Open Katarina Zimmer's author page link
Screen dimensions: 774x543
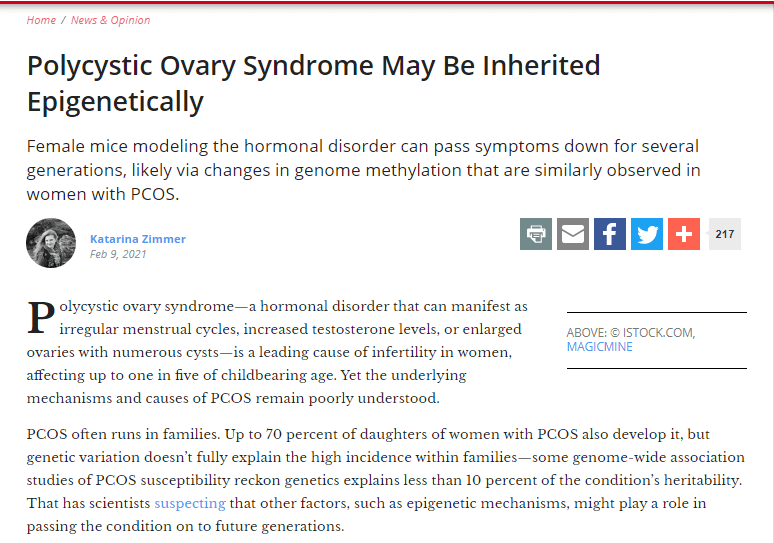click(138, 239)
